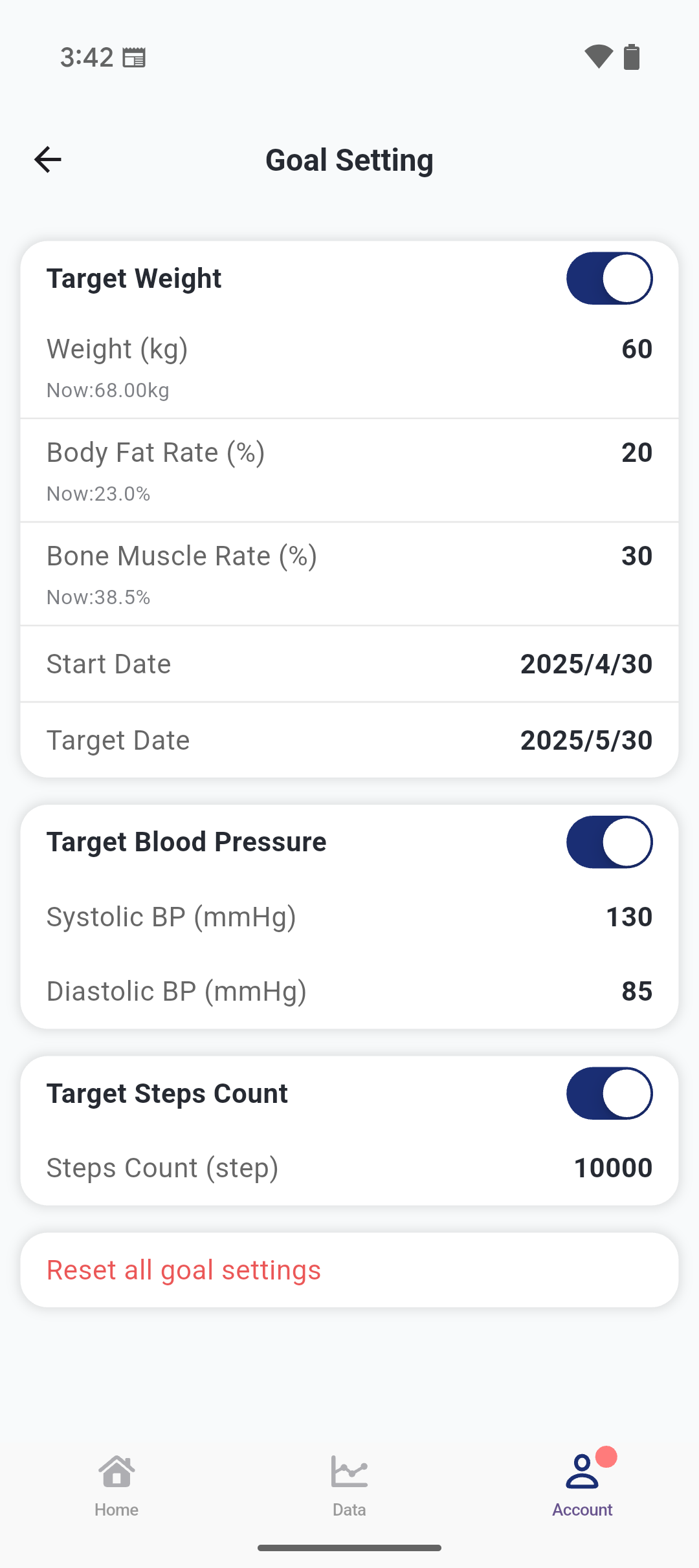Open the Account profile icon
The image size is (699, 1568).
(581, 1472)
